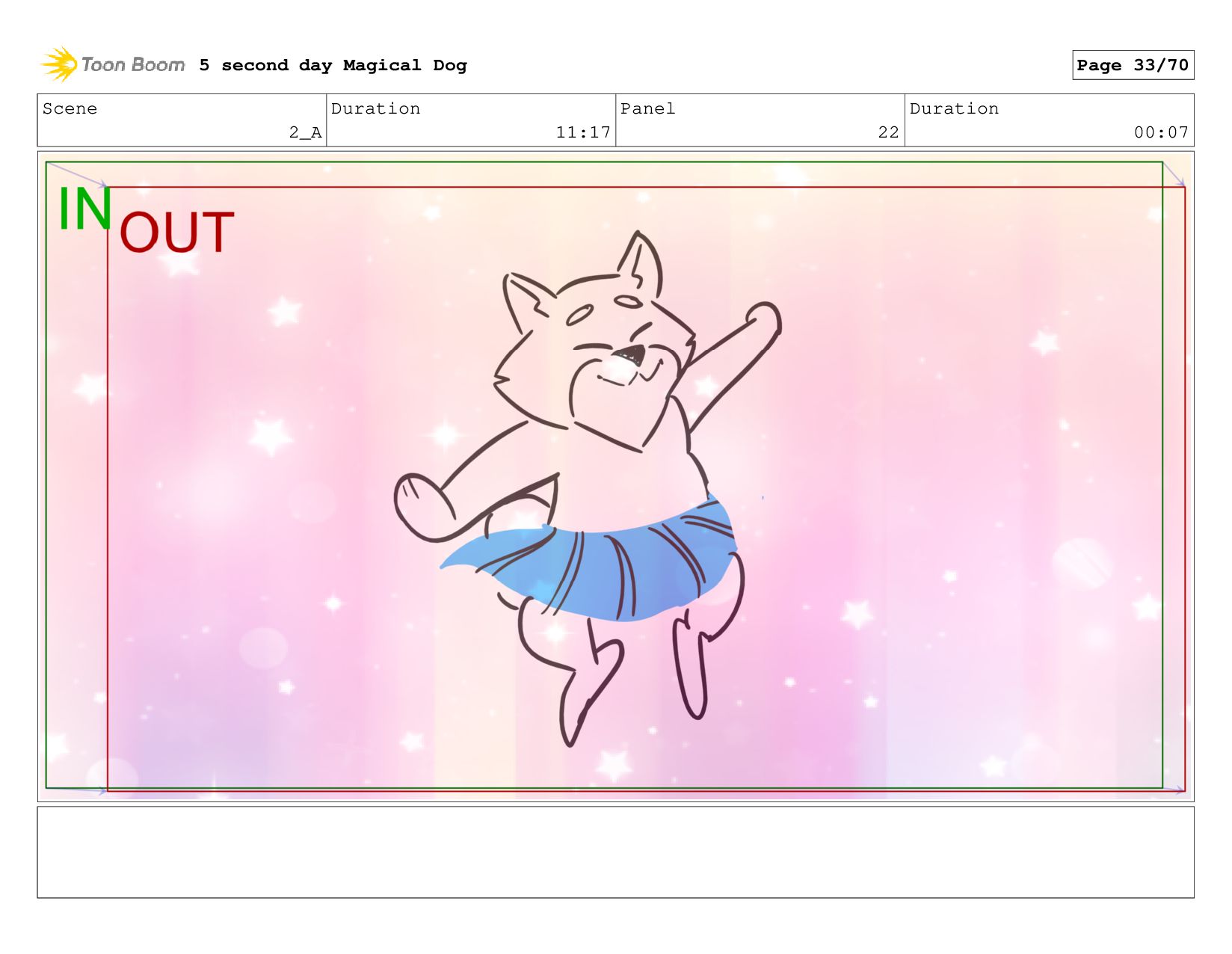The image size is (1232, 954).
Task: Click the green 'IN' camera label
Action: [x=85, y=209]
